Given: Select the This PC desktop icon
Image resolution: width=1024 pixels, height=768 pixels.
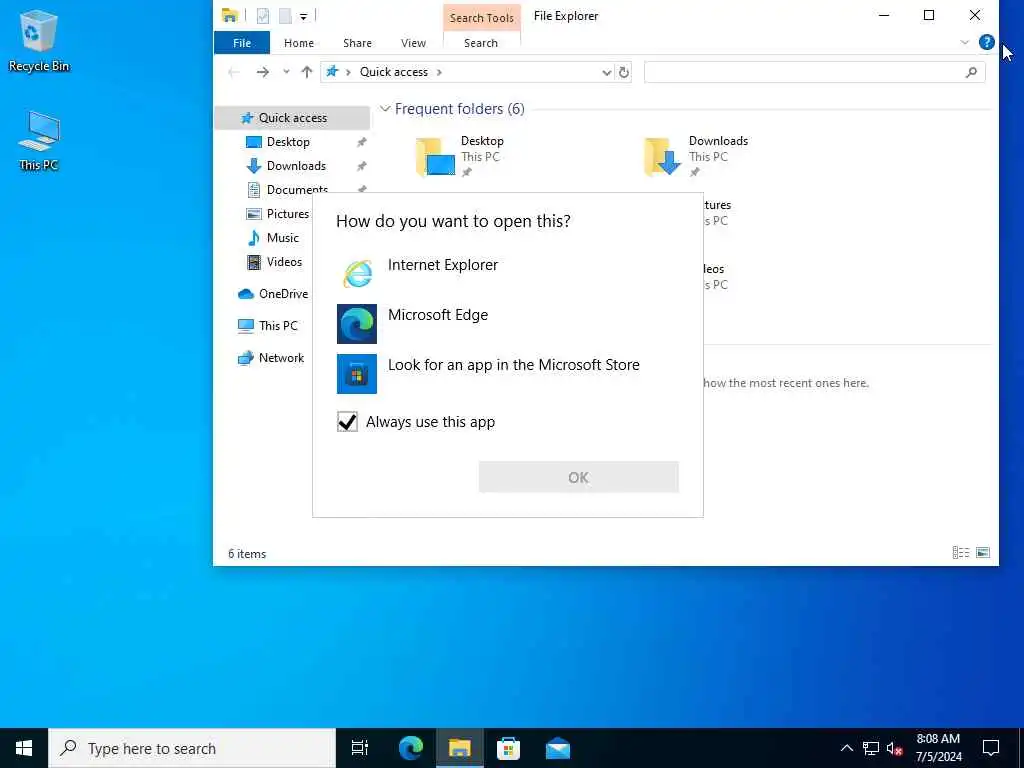Looking at the screenshot, I should point(39,141).
